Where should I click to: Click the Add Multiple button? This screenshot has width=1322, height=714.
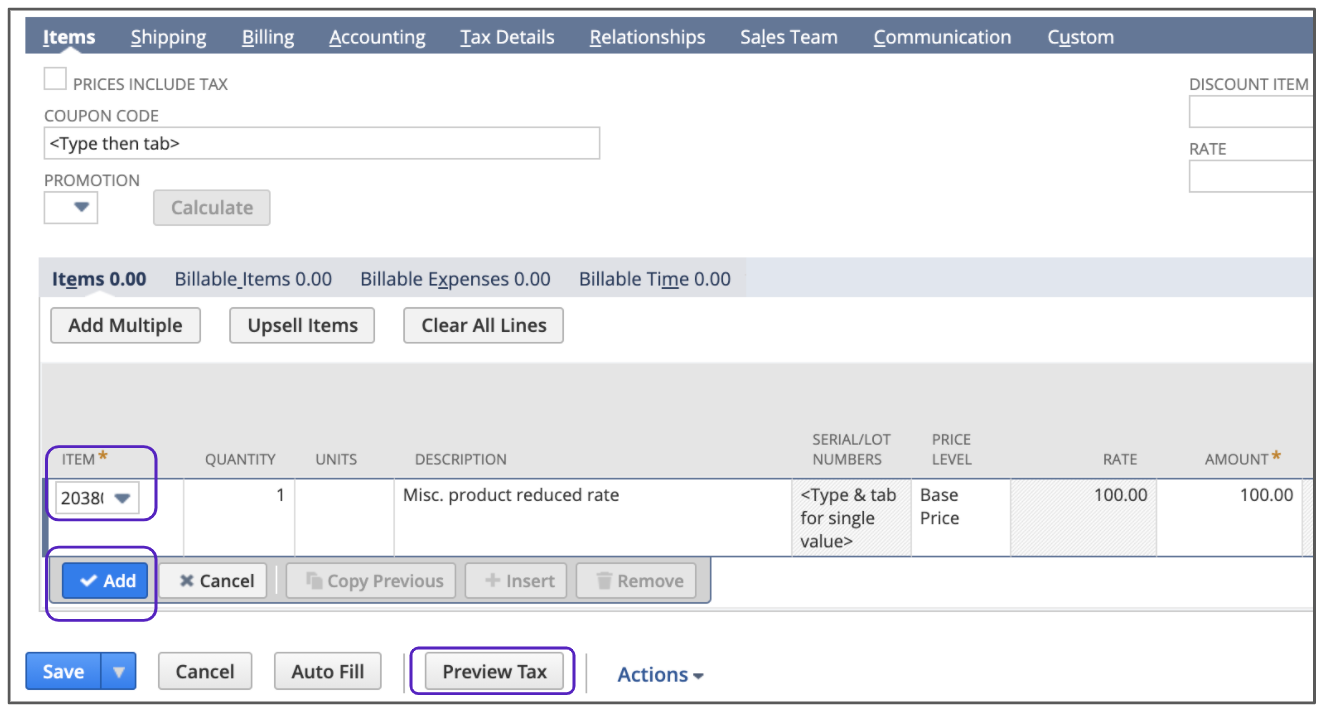125,326
